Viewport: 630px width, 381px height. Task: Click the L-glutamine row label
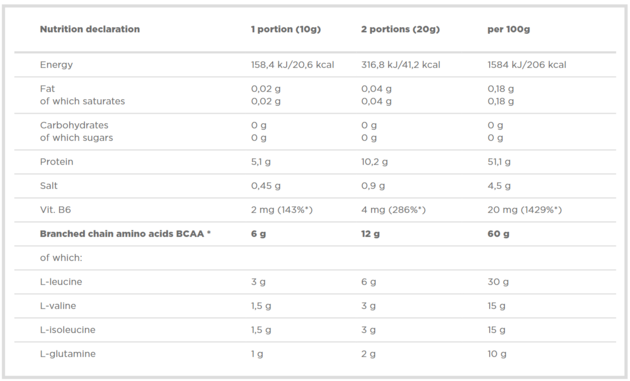pyautogui.click(x=68, y=354)
